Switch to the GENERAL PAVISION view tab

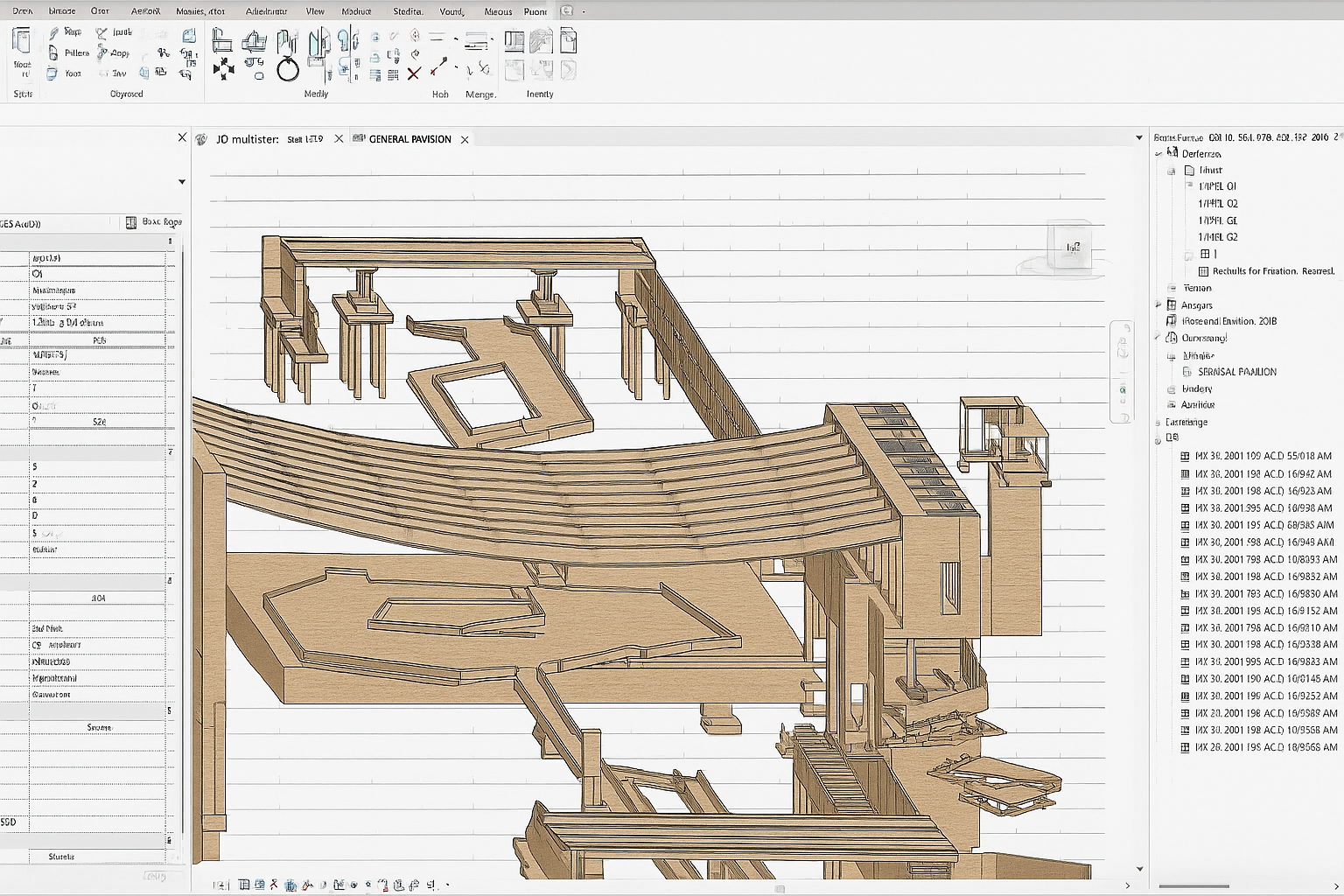(409, 139)
